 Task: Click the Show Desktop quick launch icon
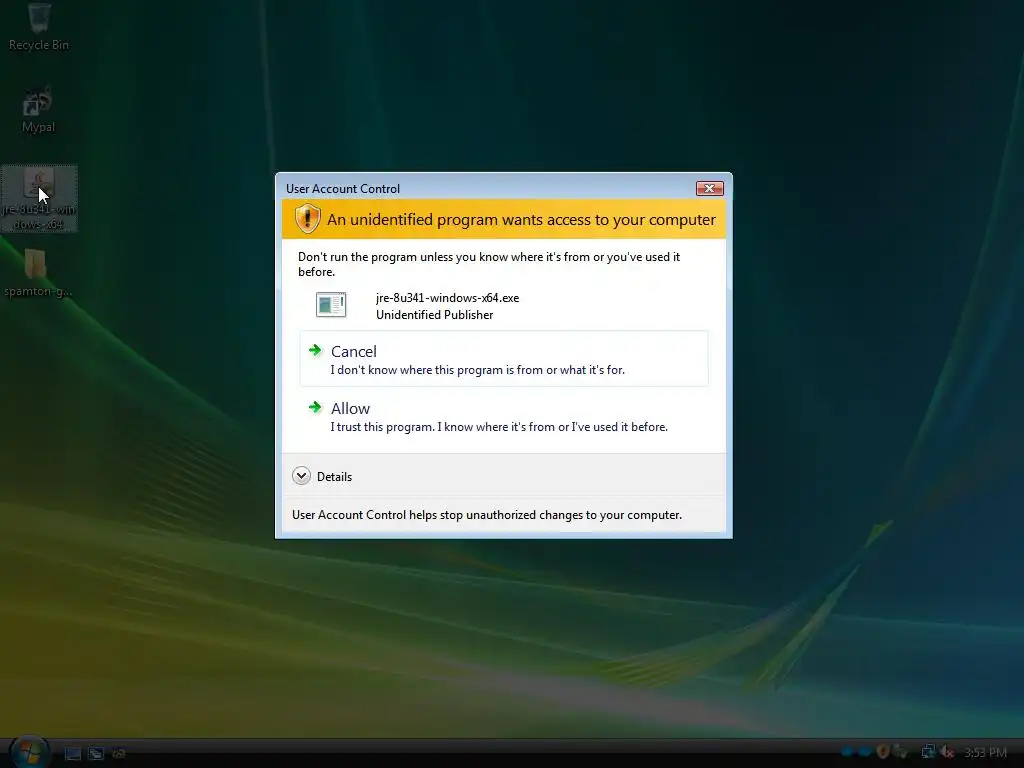72,754
